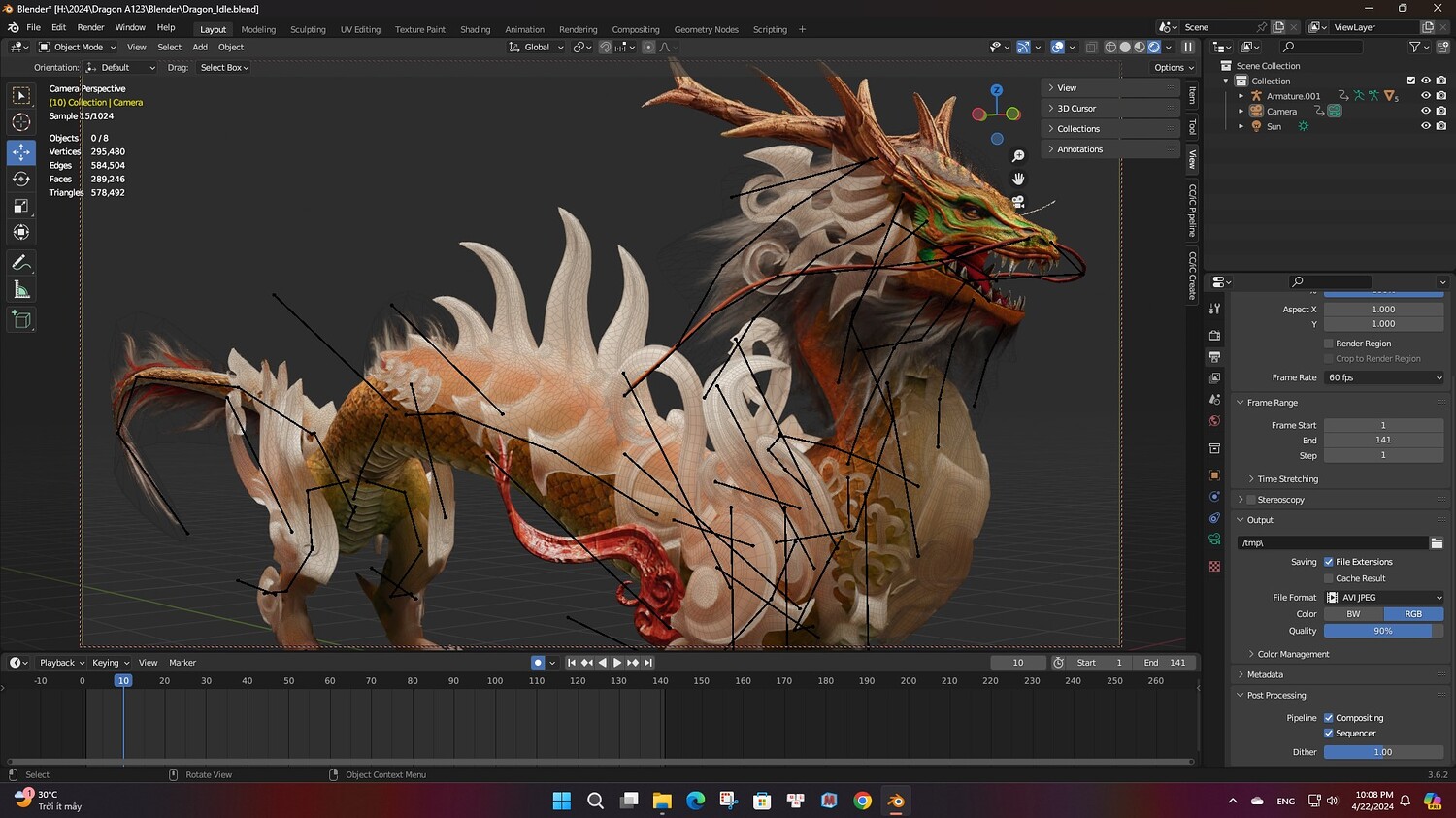1456x818 pixels.
Task: Jump to the timeline end frame
Action: click(648, 663)
